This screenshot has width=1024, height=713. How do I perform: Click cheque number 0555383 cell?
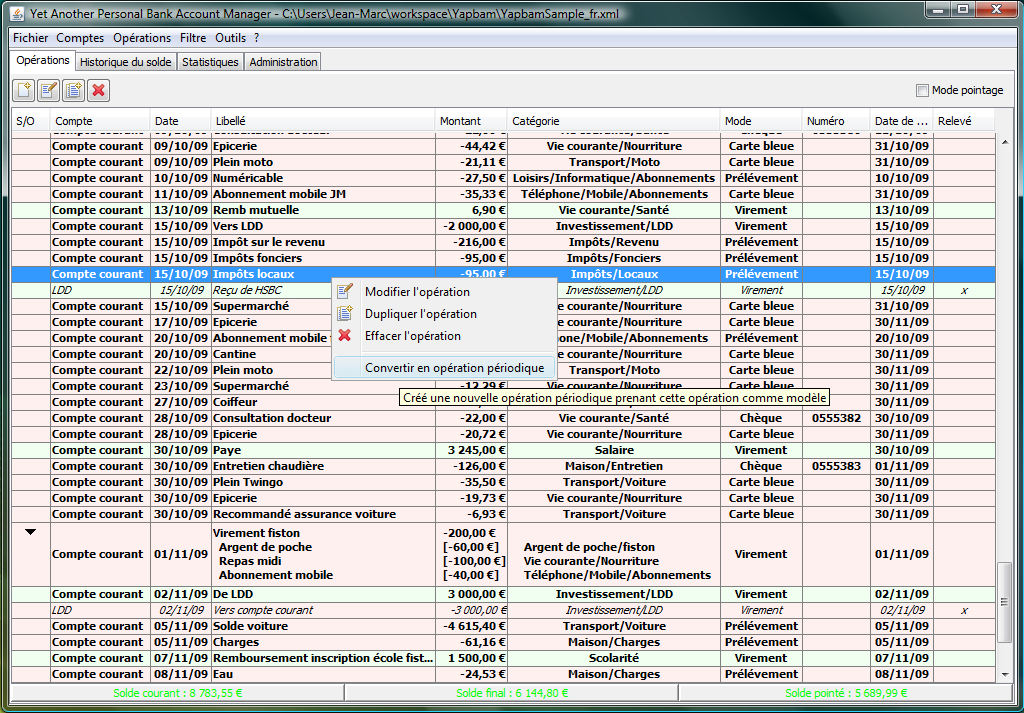[x=837, y=466]
